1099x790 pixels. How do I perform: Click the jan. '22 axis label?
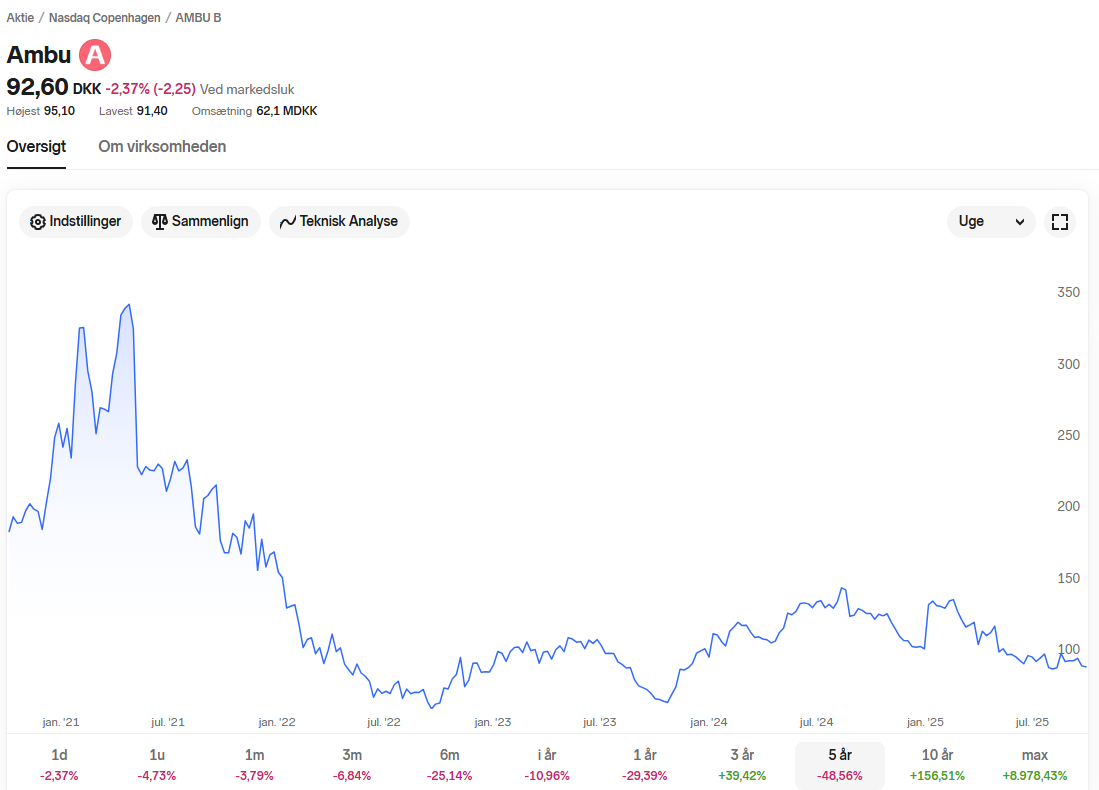pos(277,722)
